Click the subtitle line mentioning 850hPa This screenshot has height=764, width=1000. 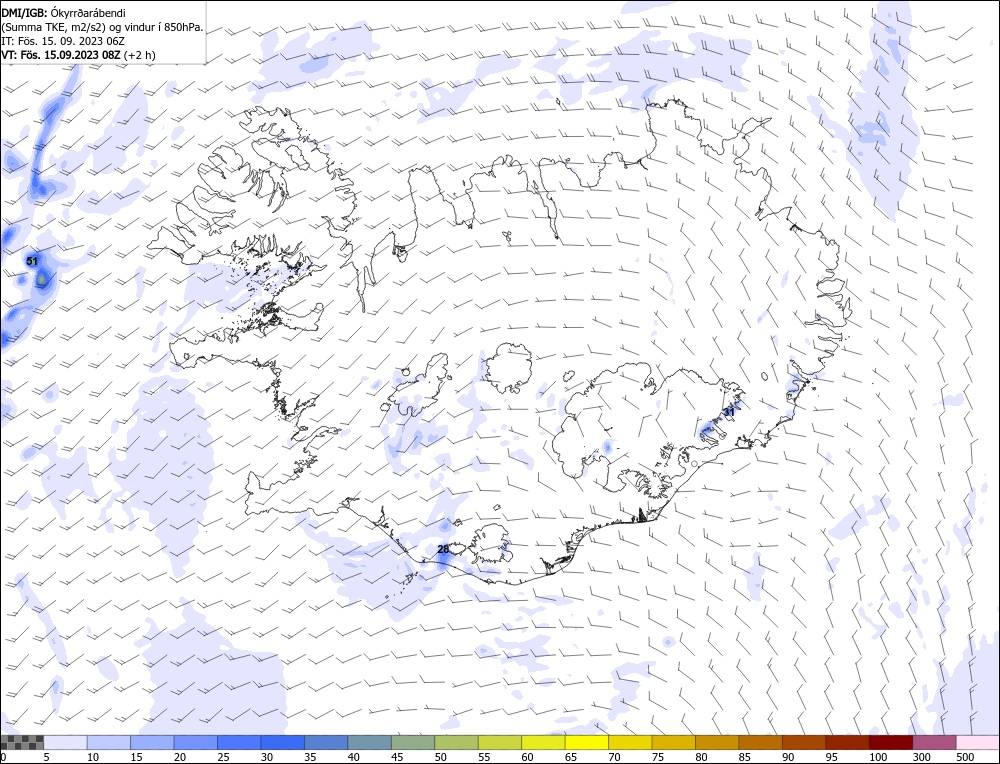click(x=102, y=27)
